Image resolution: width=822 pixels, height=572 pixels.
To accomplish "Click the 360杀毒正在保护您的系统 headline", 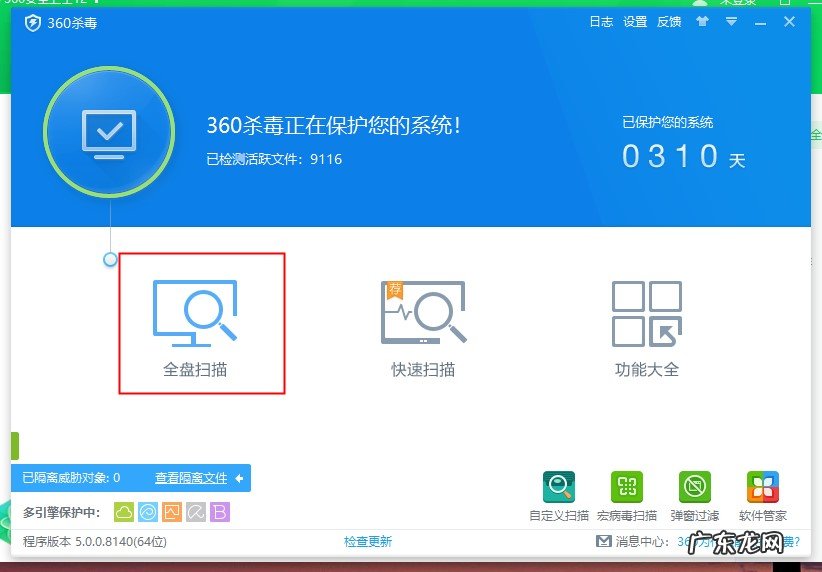I will [333, 125].
